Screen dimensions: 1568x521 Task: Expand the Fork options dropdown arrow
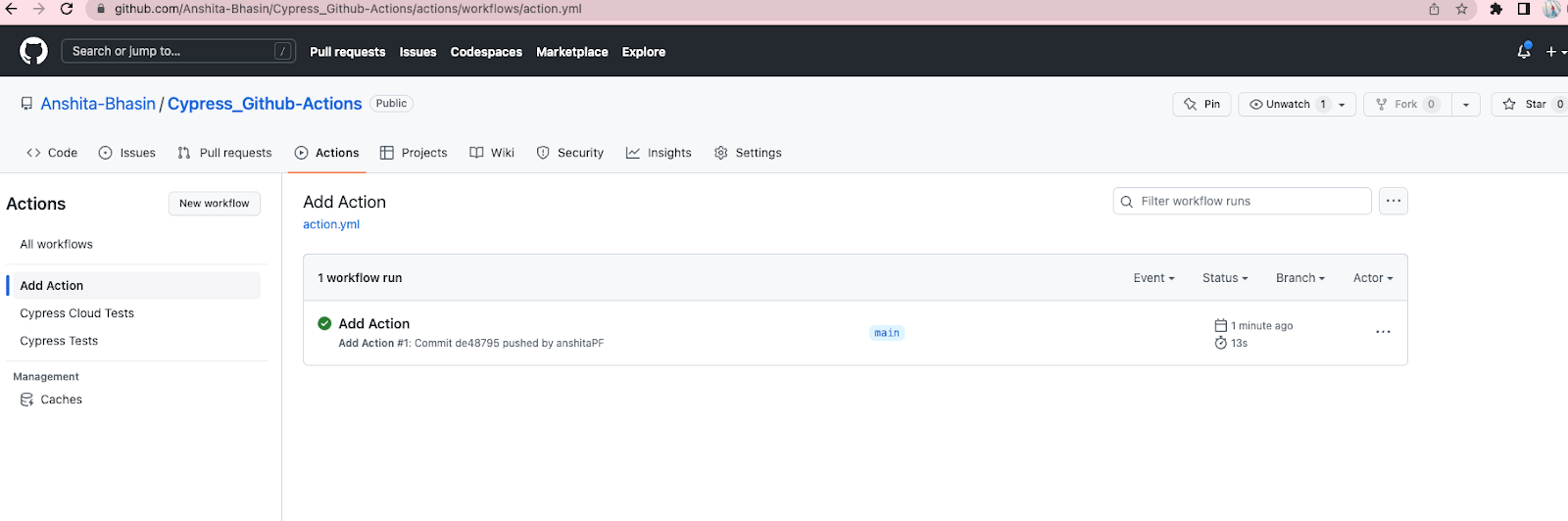pyautogui.click(x=1465, y=104)
